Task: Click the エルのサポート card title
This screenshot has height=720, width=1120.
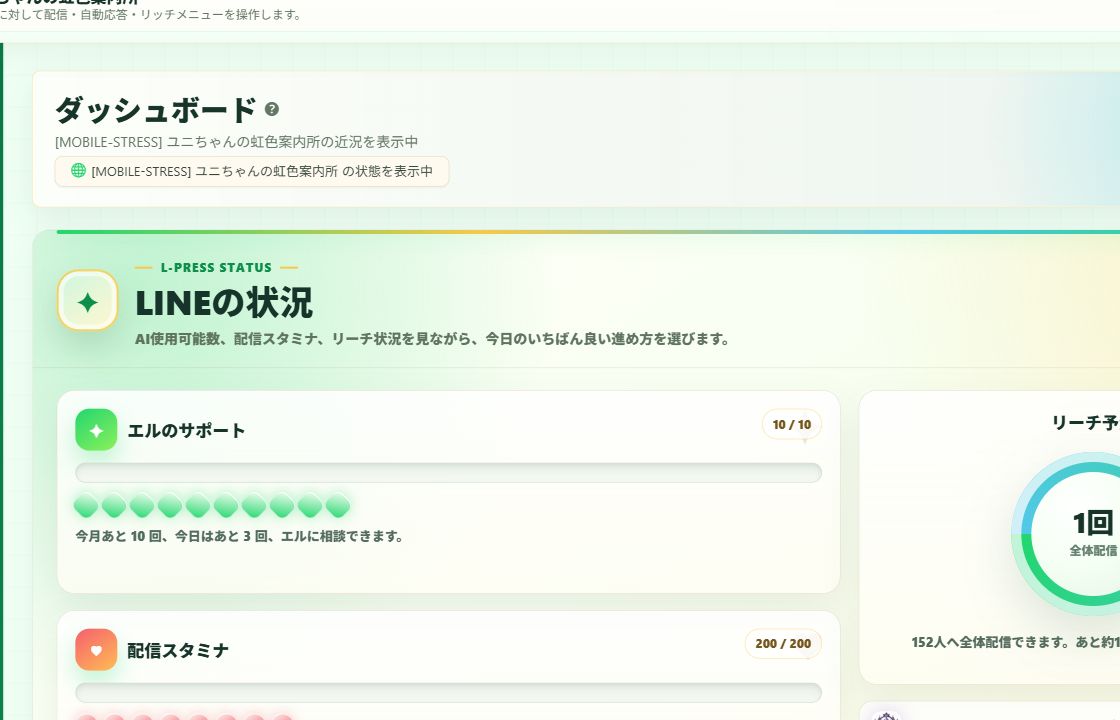Action: 186,431
